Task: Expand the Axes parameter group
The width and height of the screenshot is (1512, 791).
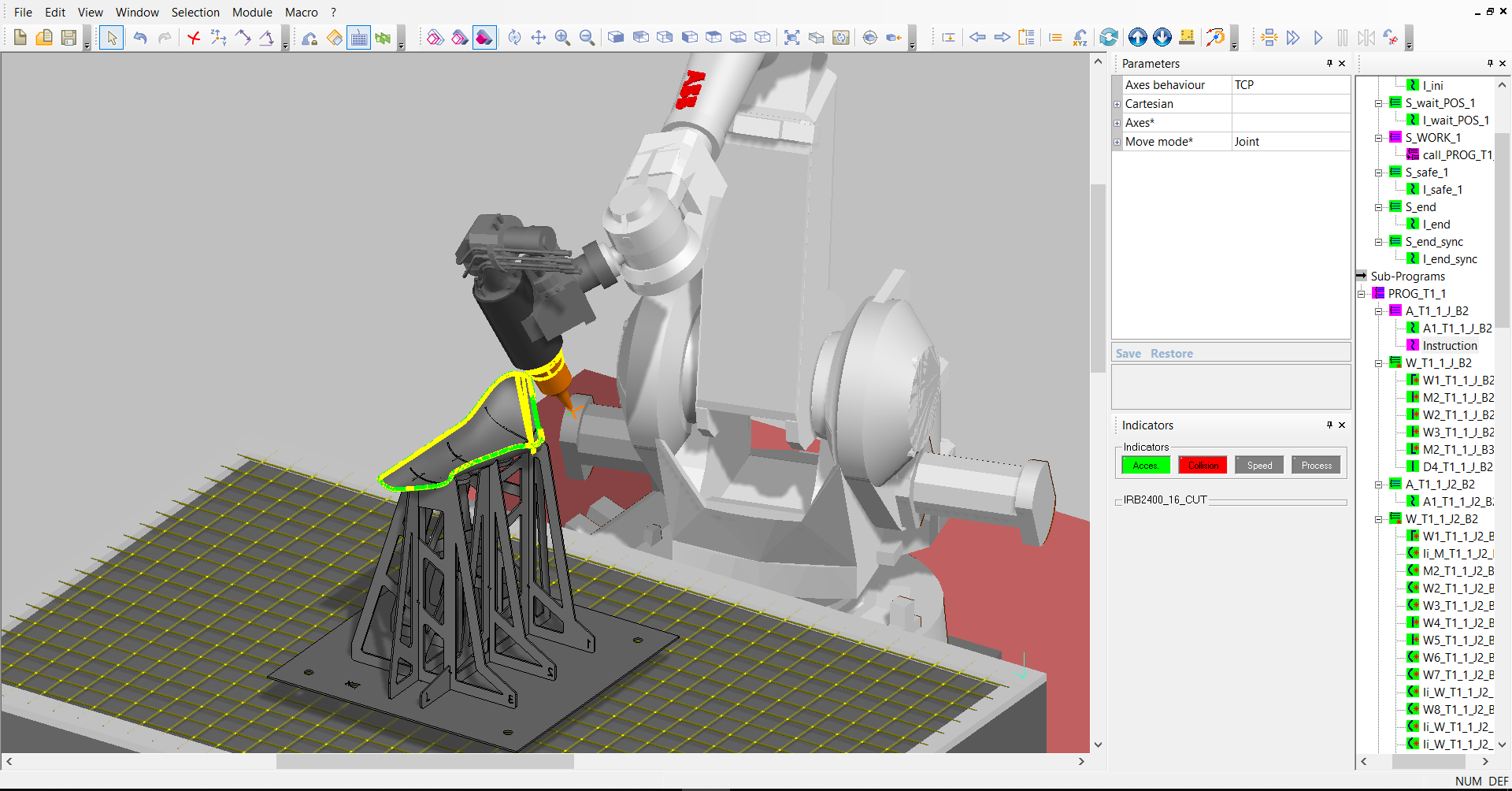Action: pos(1117,122)
